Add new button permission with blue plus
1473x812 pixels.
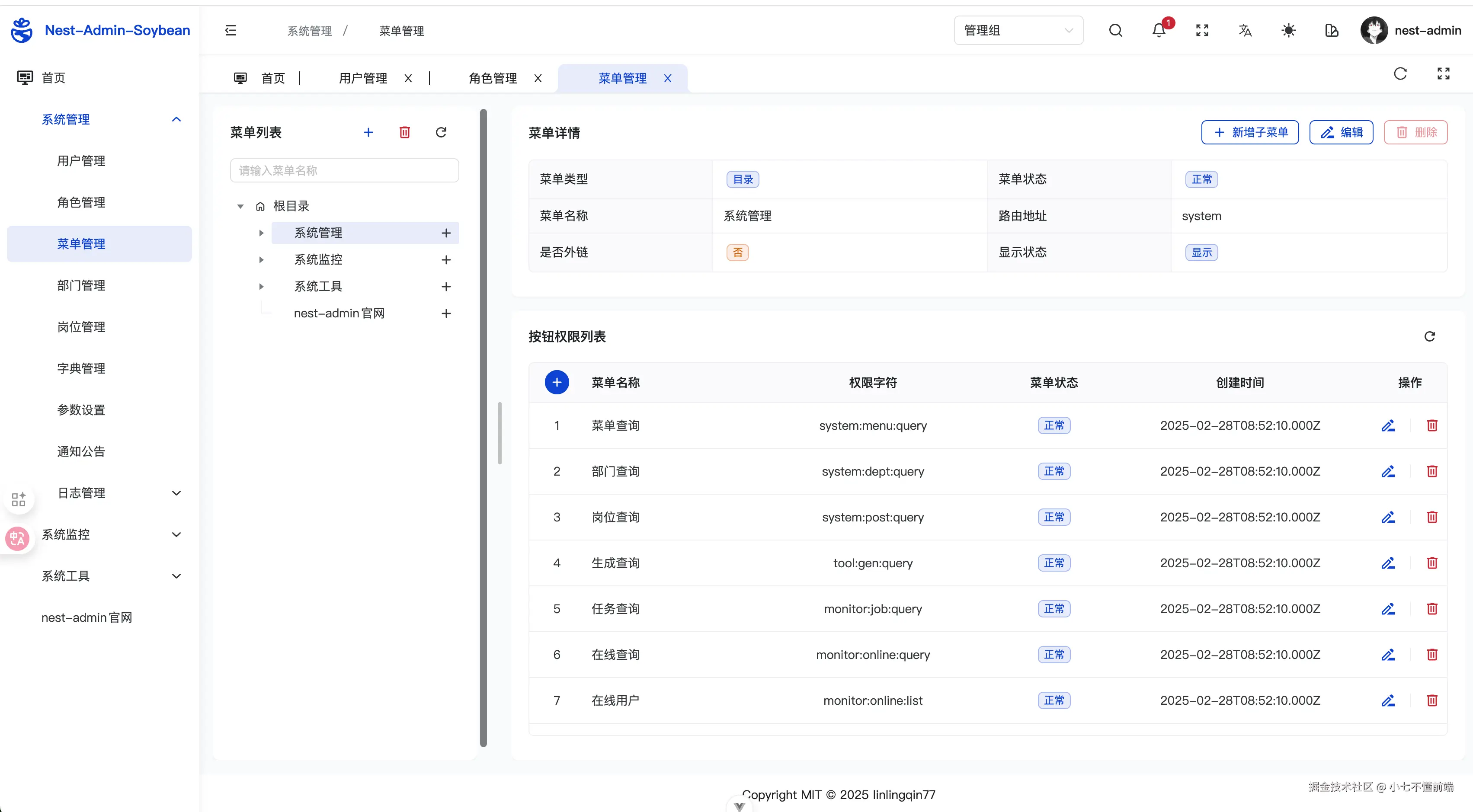point(557,382)
